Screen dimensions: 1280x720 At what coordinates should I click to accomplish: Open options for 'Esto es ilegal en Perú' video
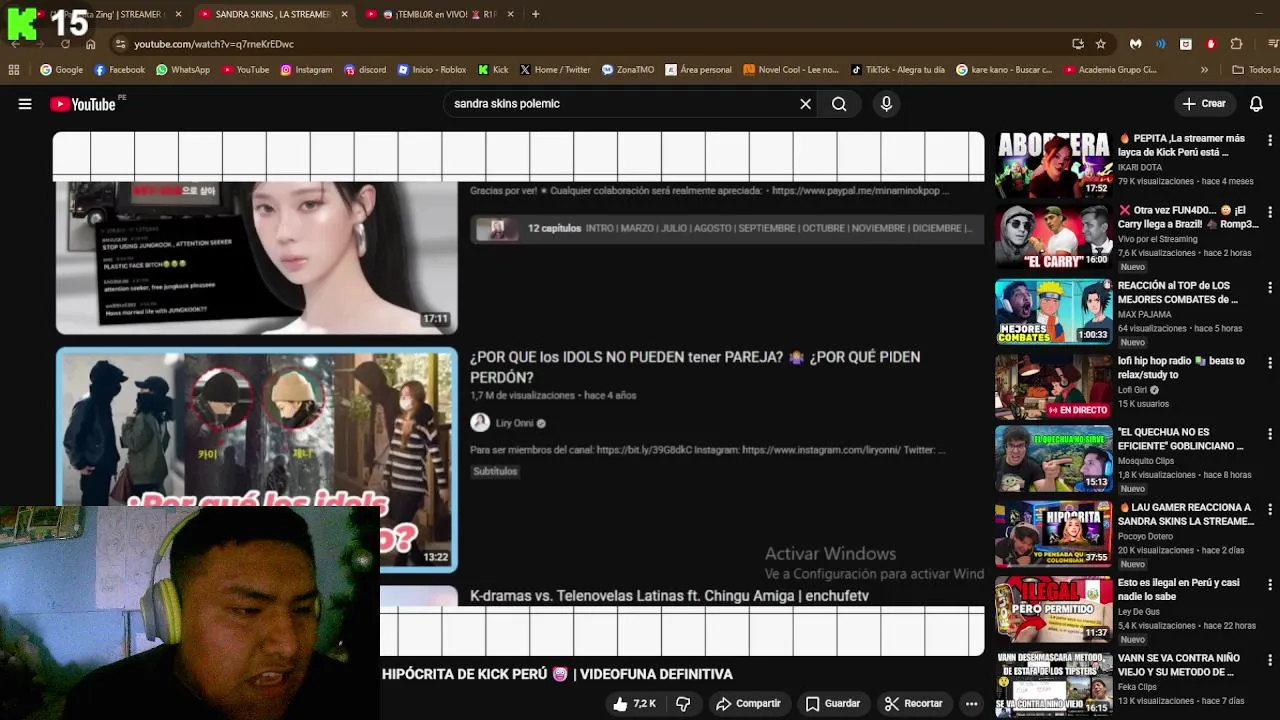pyautogui.click(x=1270, y=583)
